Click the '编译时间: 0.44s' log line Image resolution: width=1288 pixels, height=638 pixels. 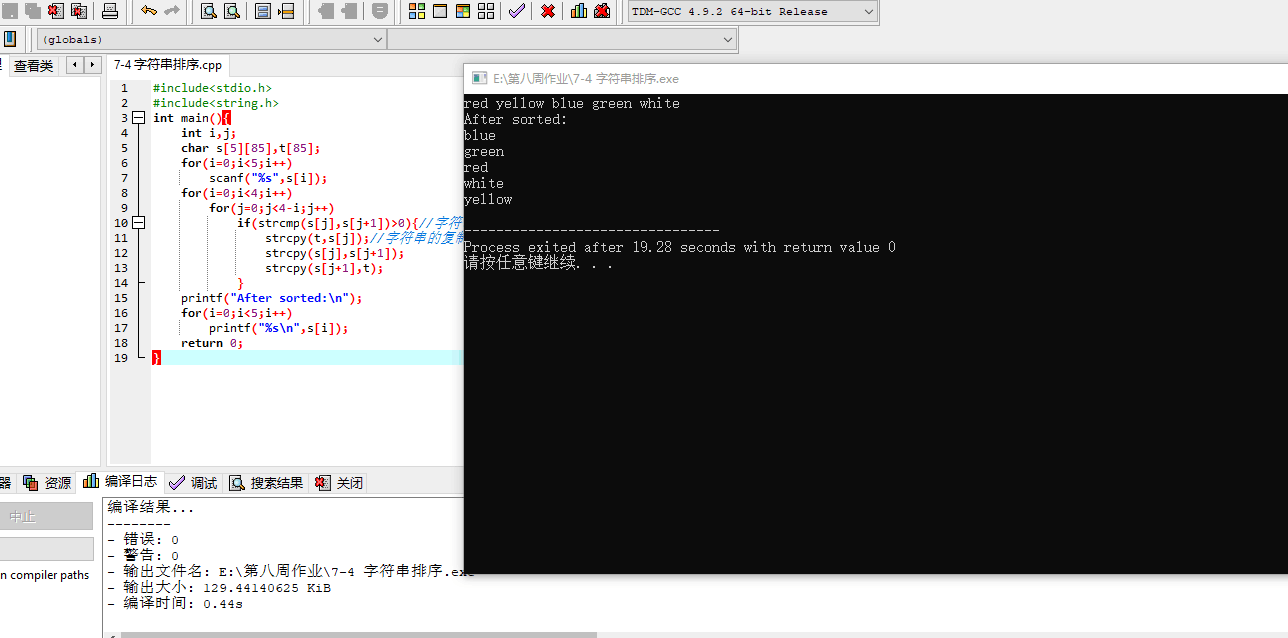point(175,604)
